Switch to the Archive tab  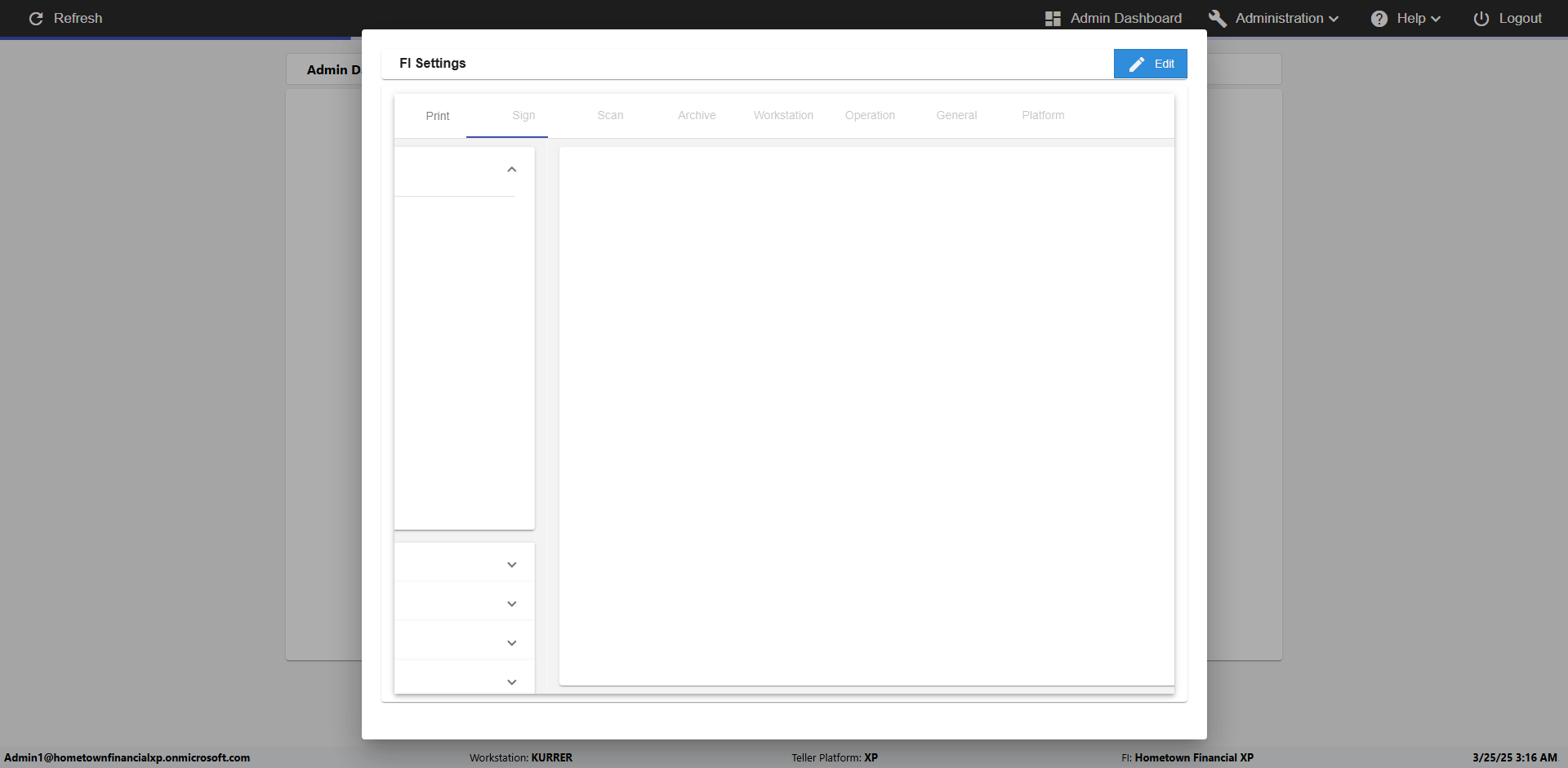(697, 116)
